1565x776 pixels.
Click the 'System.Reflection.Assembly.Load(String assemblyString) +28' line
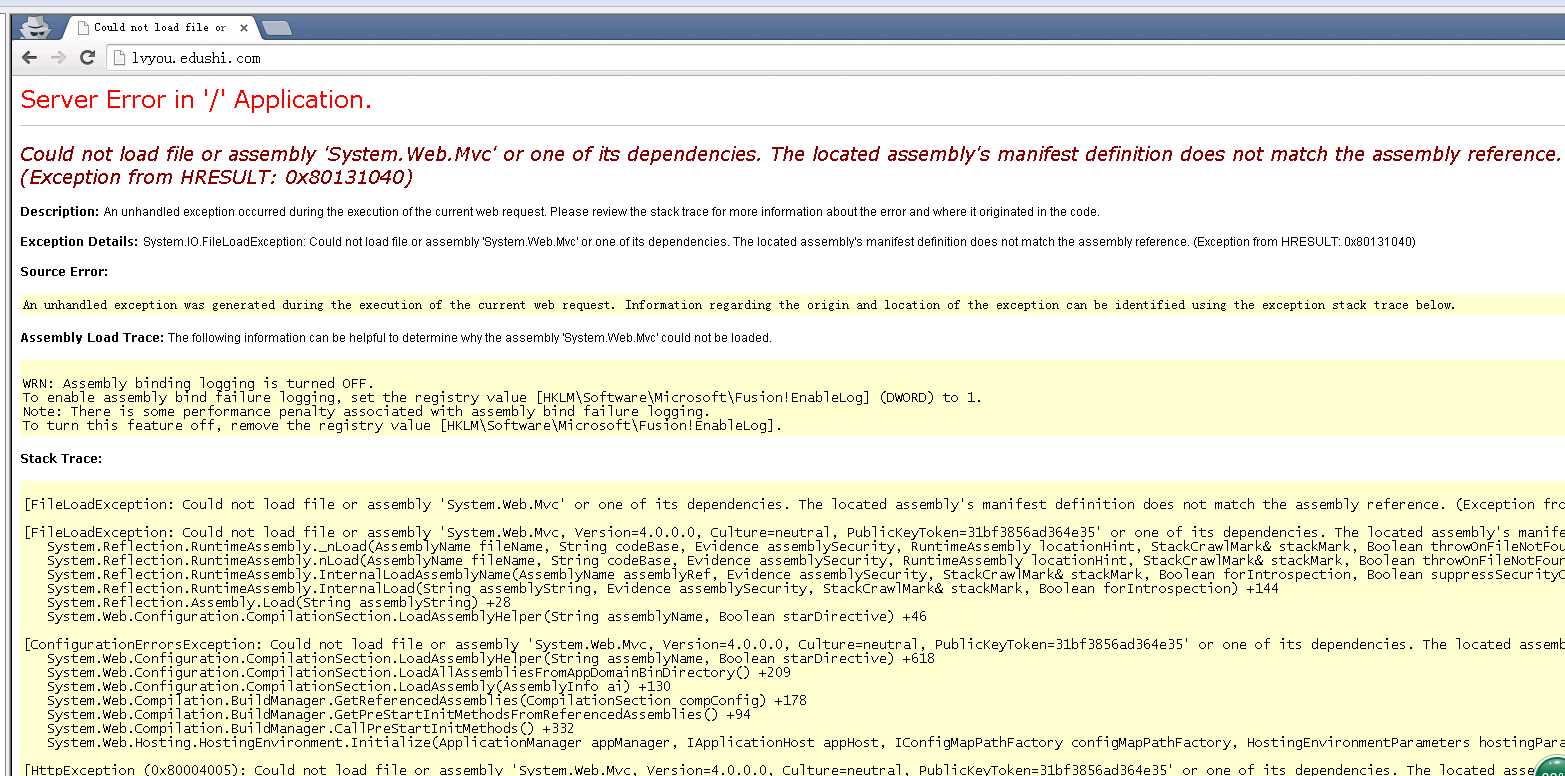tap(279, 603)
